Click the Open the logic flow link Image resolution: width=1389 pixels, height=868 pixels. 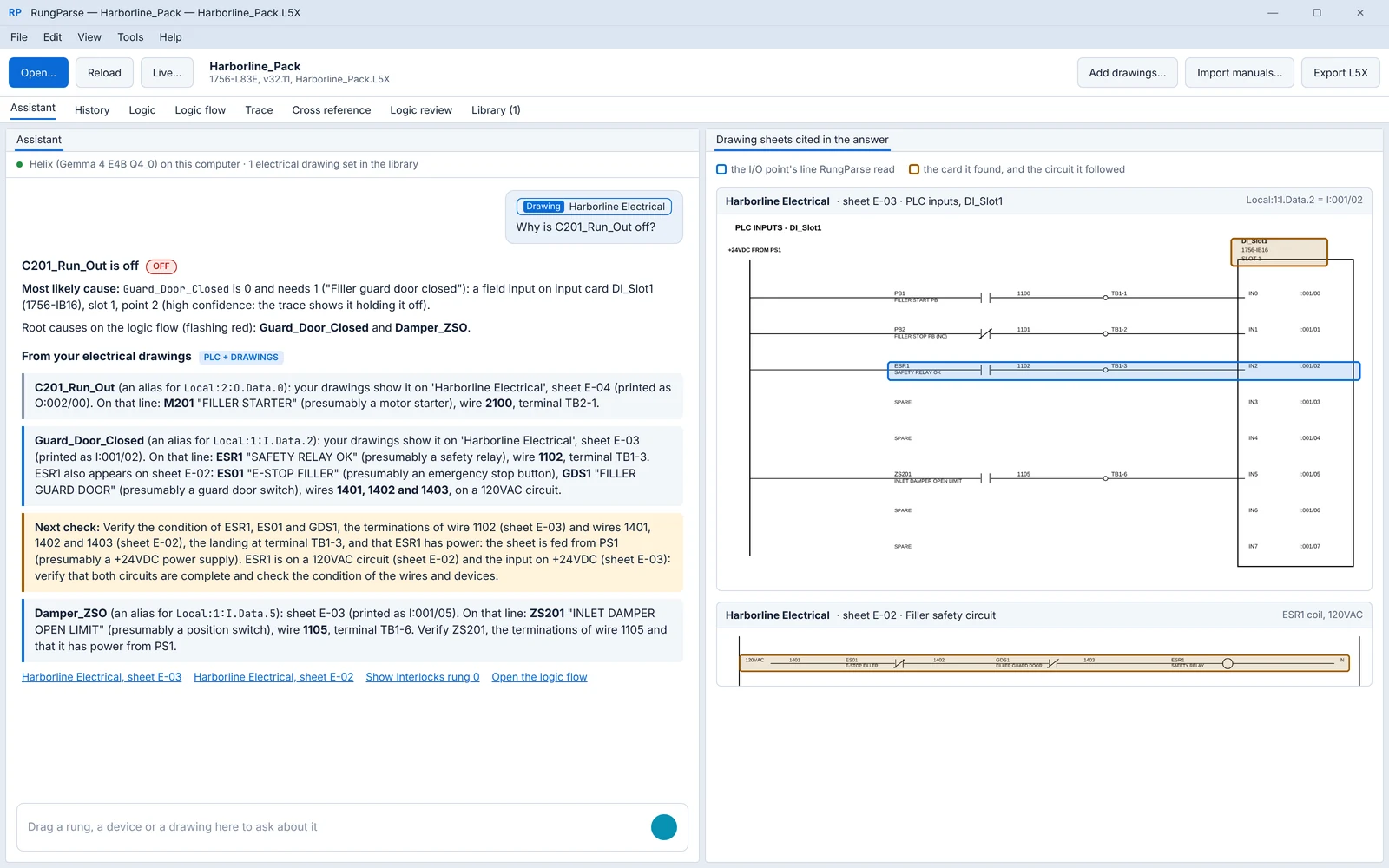click(x=539, y=677)
